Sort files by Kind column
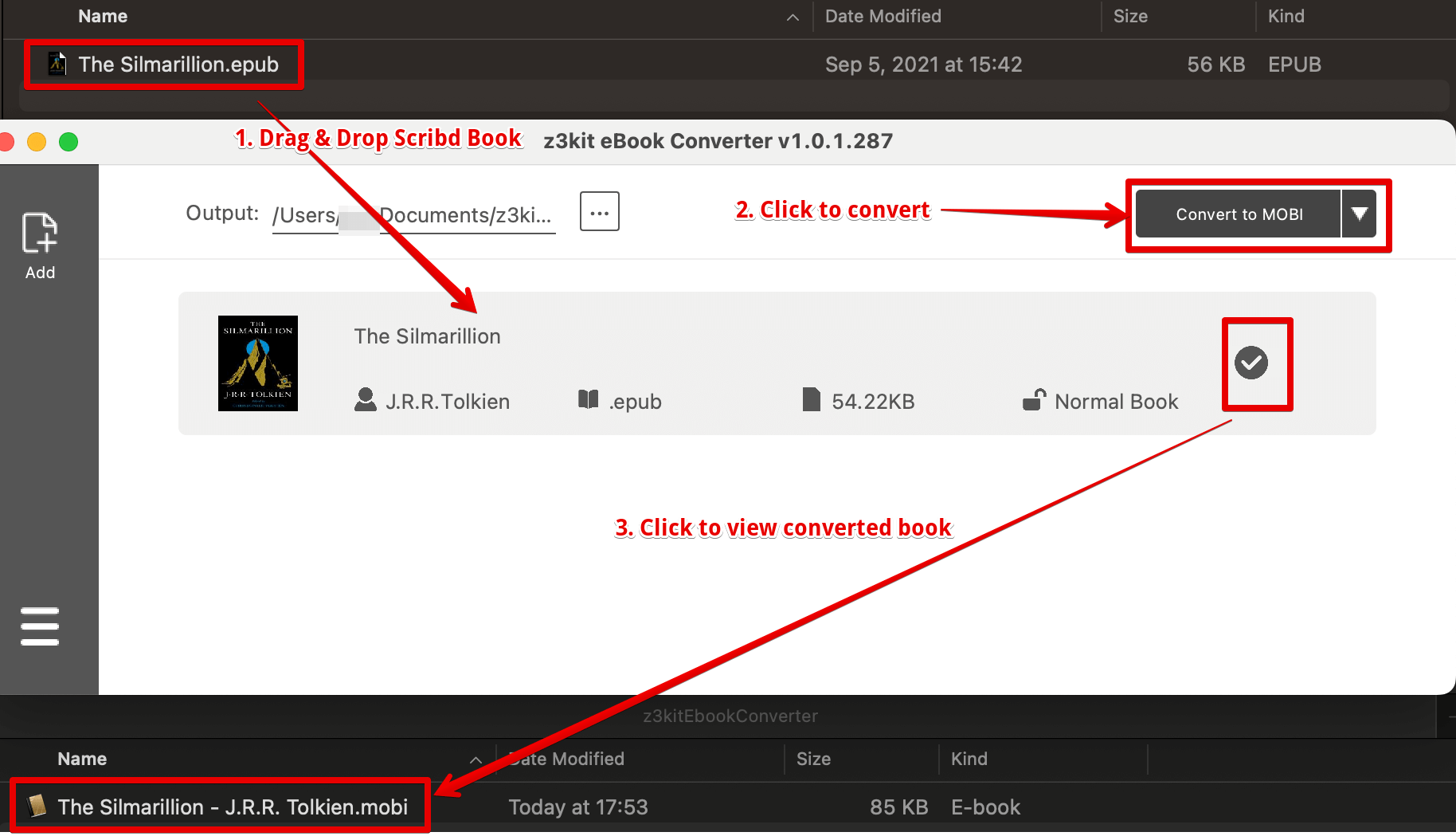Image resolution: width=1456 pixels, height=836 pixels. (1285, 16)
